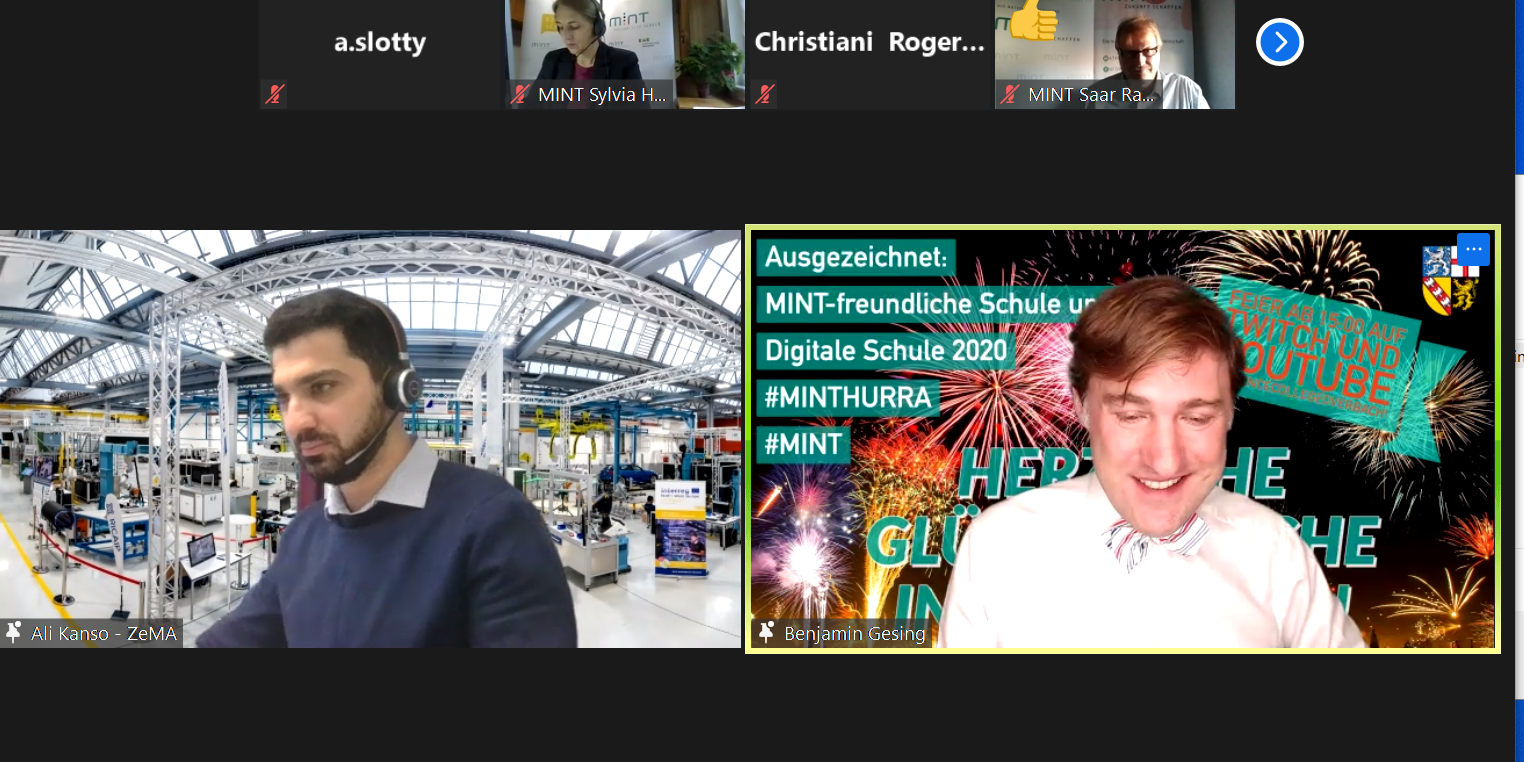Screen dimensions: 1524x762
Task: Click the "MINT Saar Ra..." name label
Action: [x=1091, y=95]
